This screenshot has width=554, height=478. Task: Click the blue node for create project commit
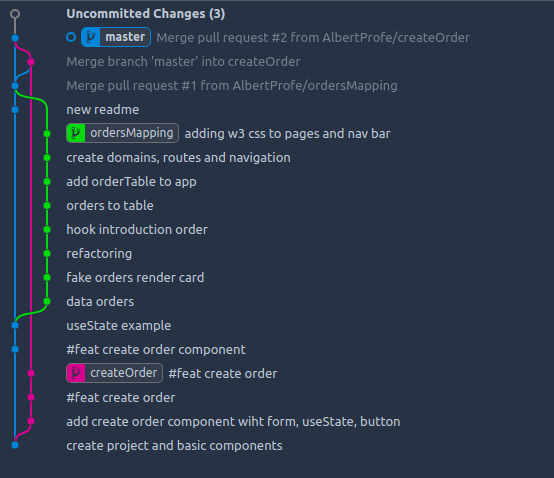coord(15,445)
